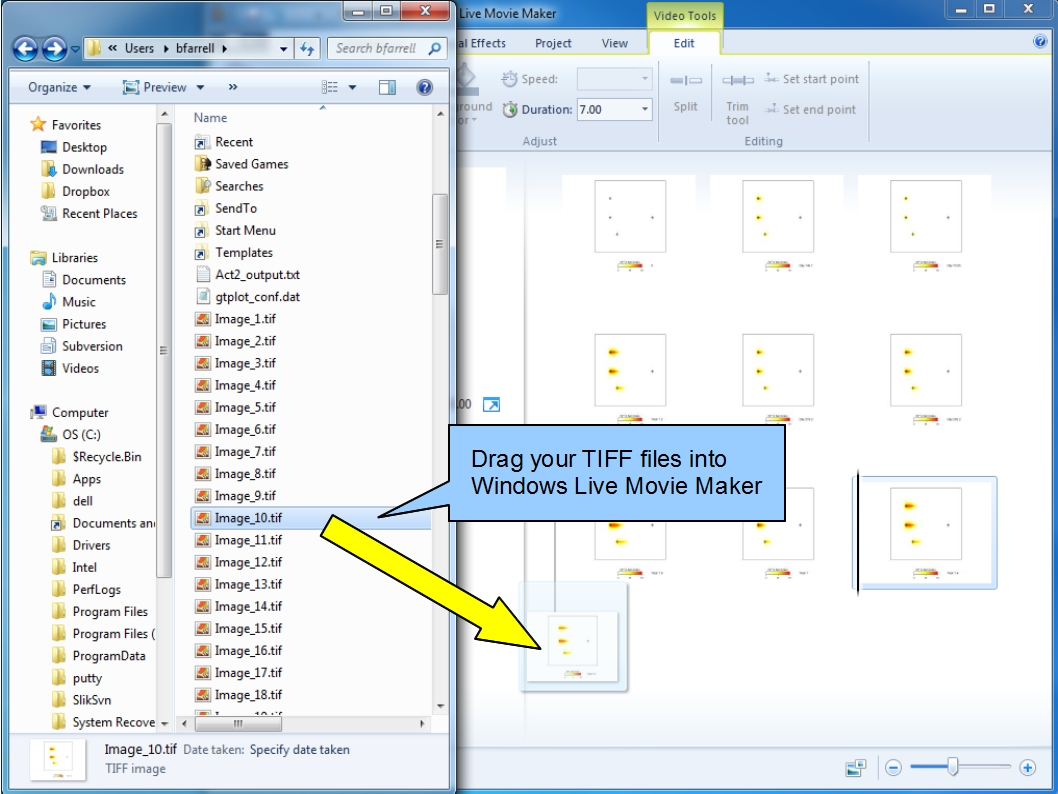
Task: Expand the bfarrell breadcrumb arrow
Action: click(x=225, y=49)
